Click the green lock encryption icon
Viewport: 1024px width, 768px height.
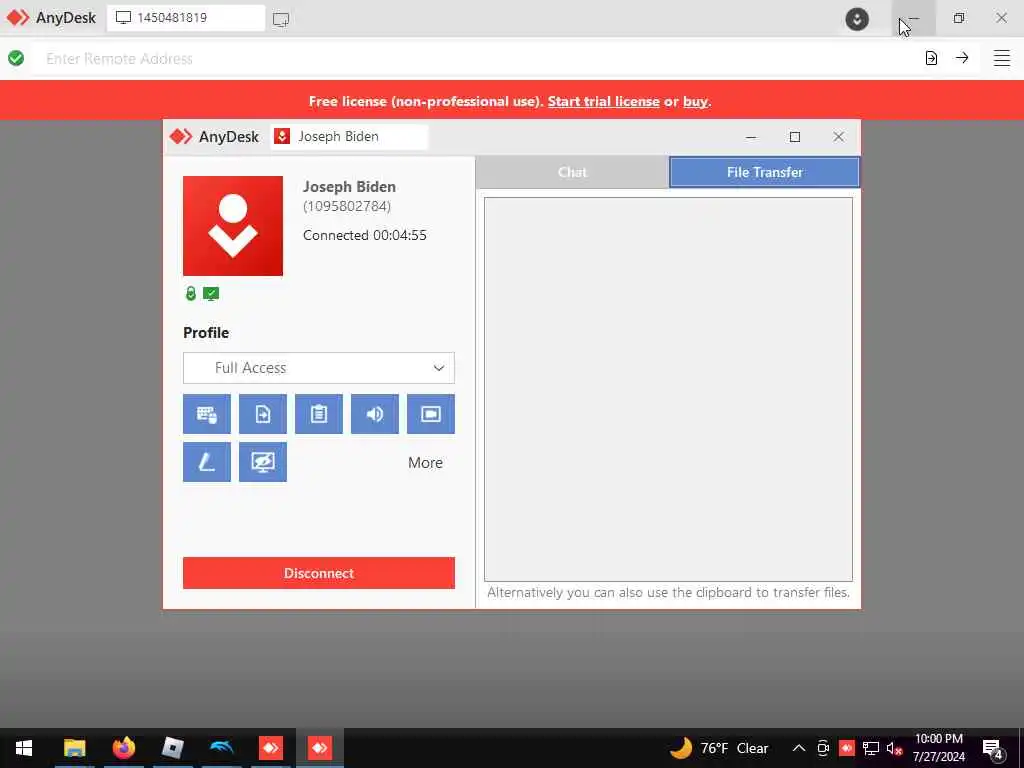[x=191, y=294]
